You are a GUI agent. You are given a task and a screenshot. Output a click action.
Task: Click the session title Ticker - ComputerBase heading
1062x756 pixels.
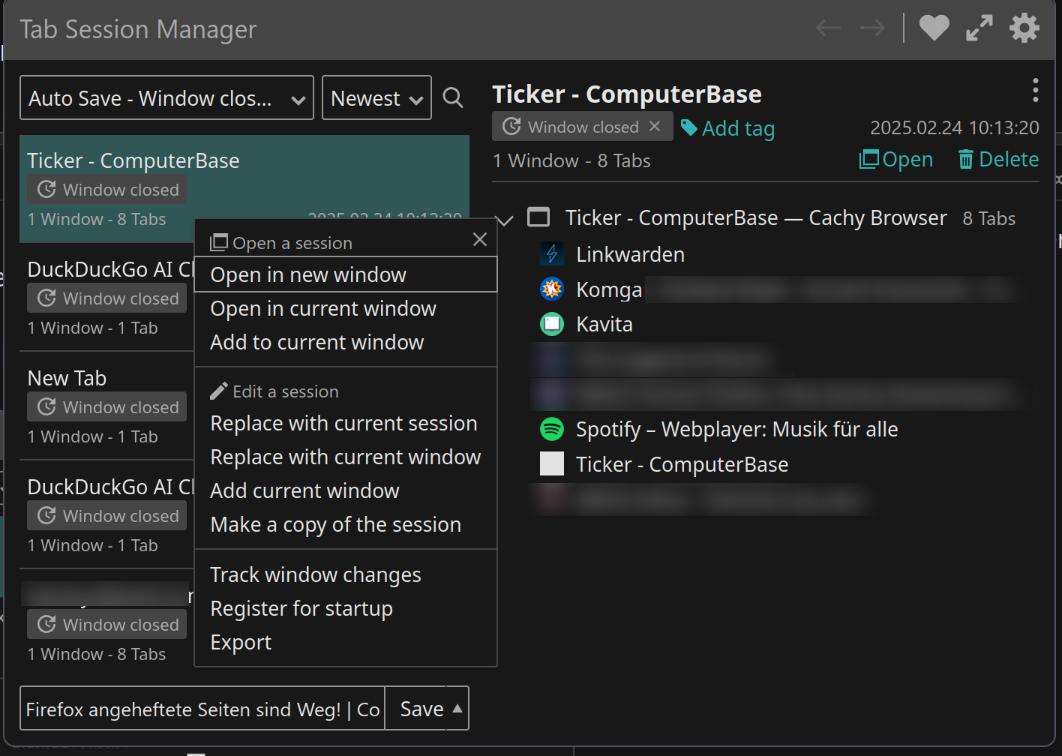click(x=626, y=94)
